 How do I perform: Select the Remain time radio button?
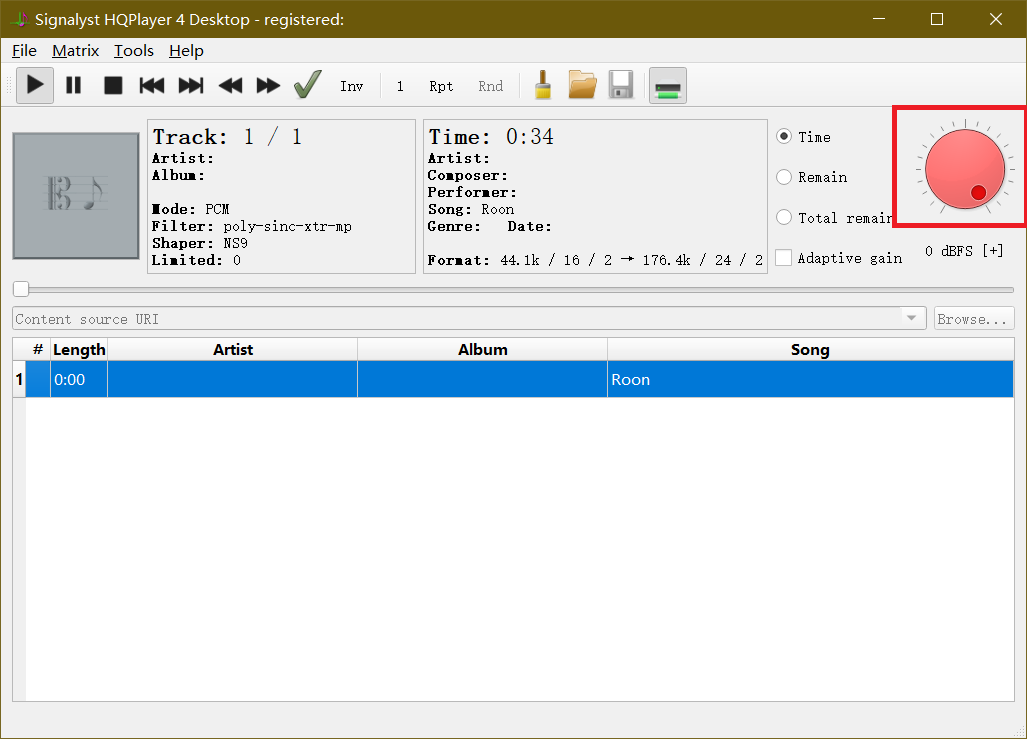point(785,177)
